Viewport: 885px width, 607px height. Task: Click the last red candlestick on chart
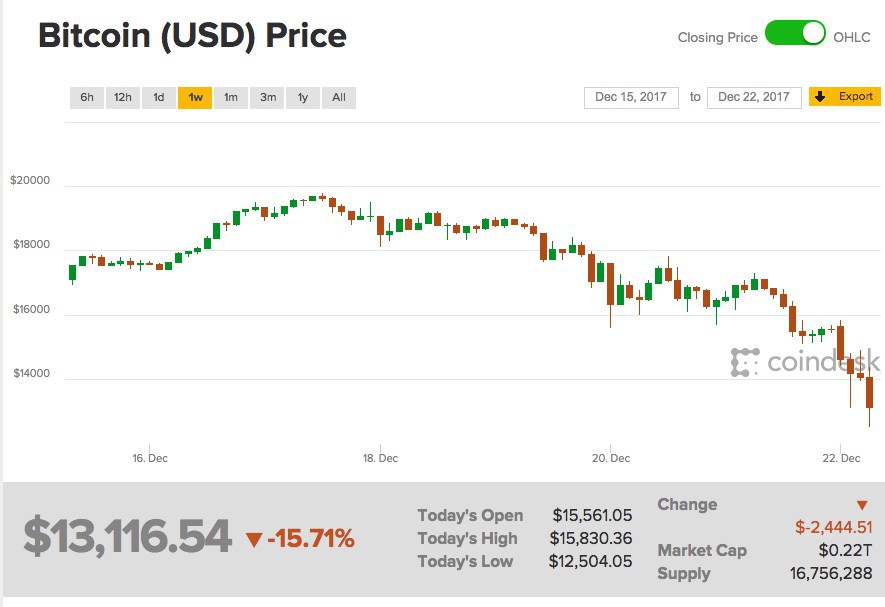coord(870,392)
